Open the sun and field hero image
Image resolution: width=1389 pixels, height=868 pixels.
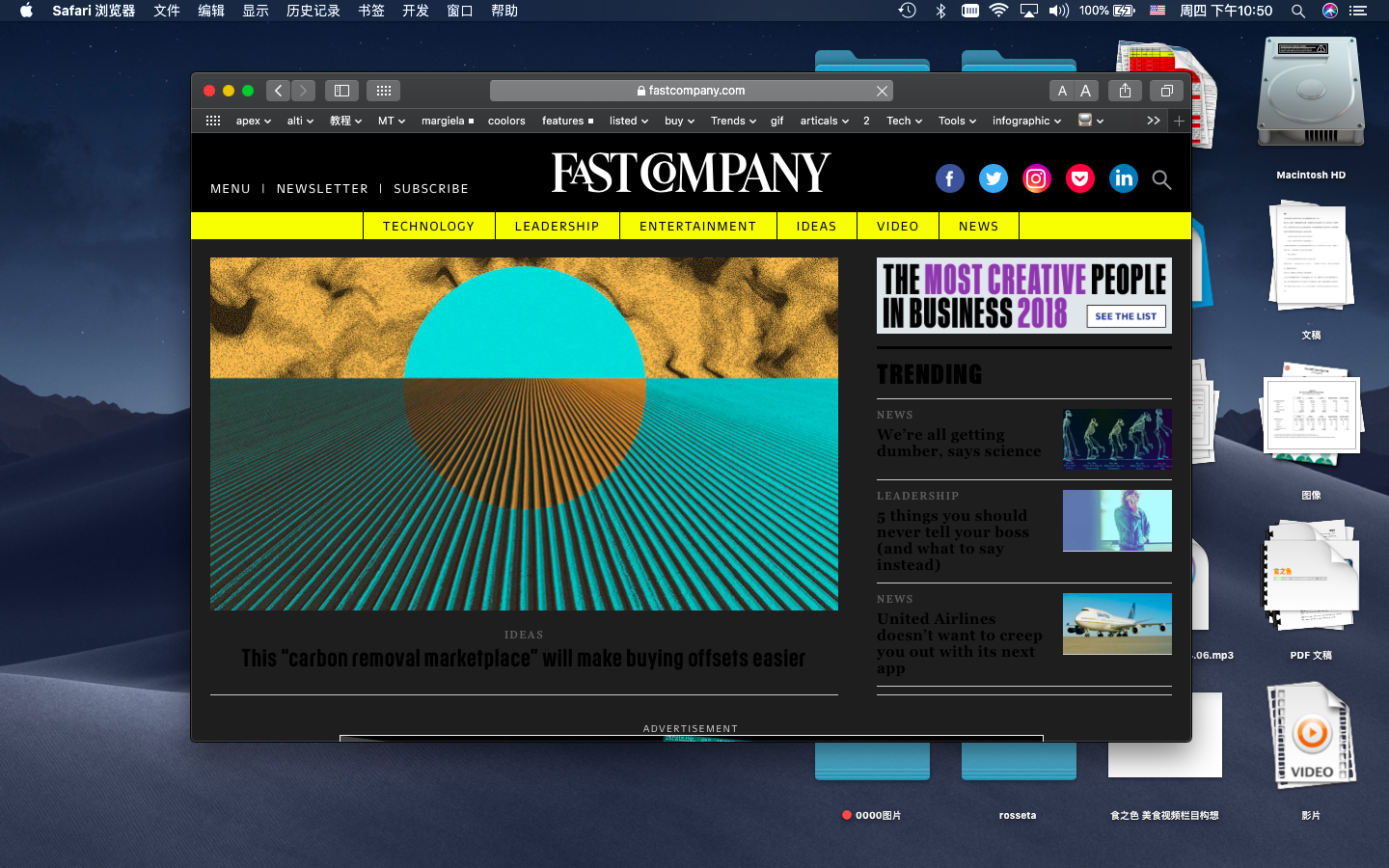point(524,434)
